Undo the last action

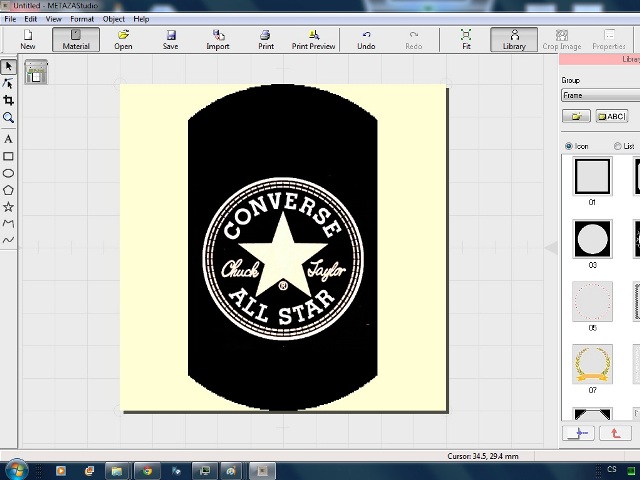click(x=366, y=40)
